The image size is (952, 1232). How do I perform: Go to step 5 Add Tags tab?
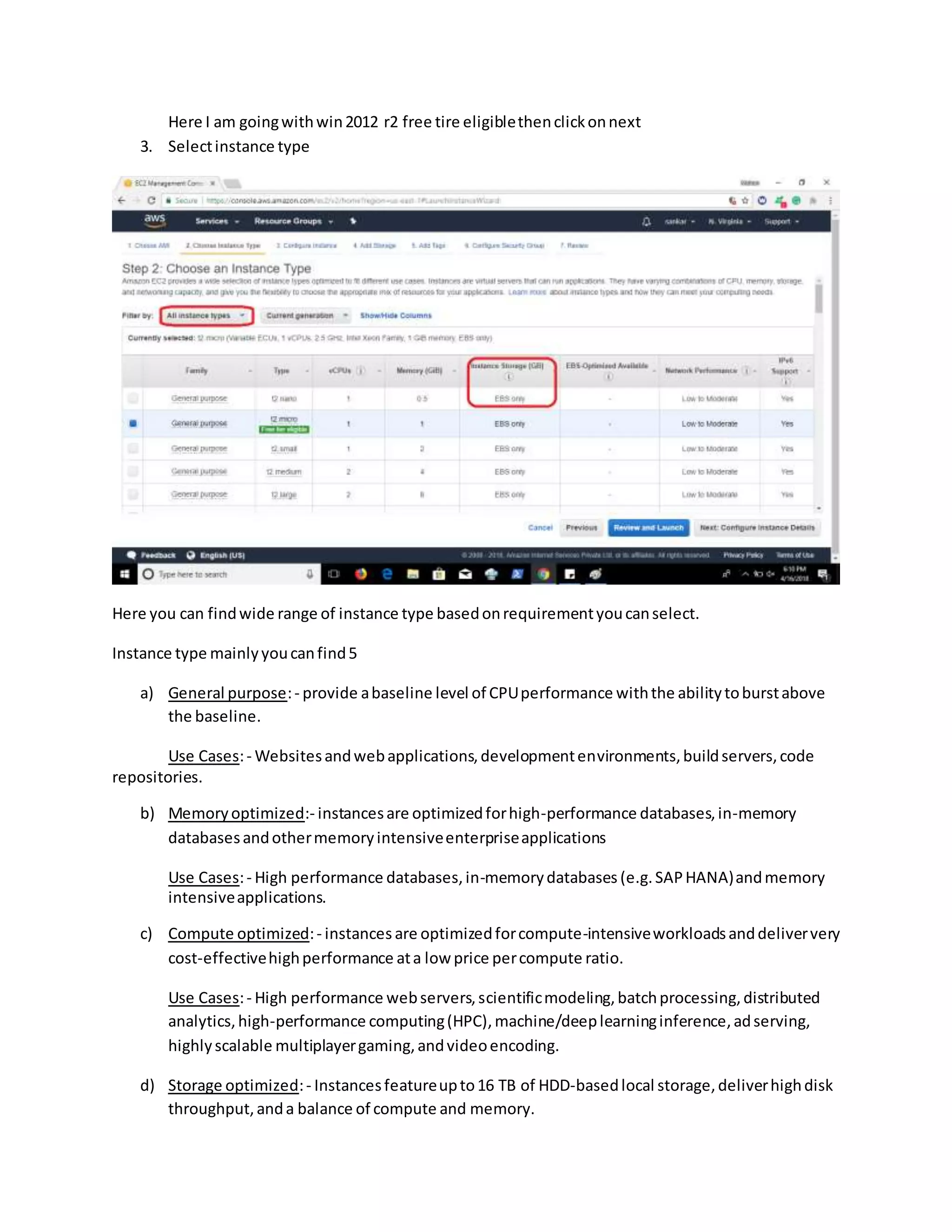[x=428, y=245]
